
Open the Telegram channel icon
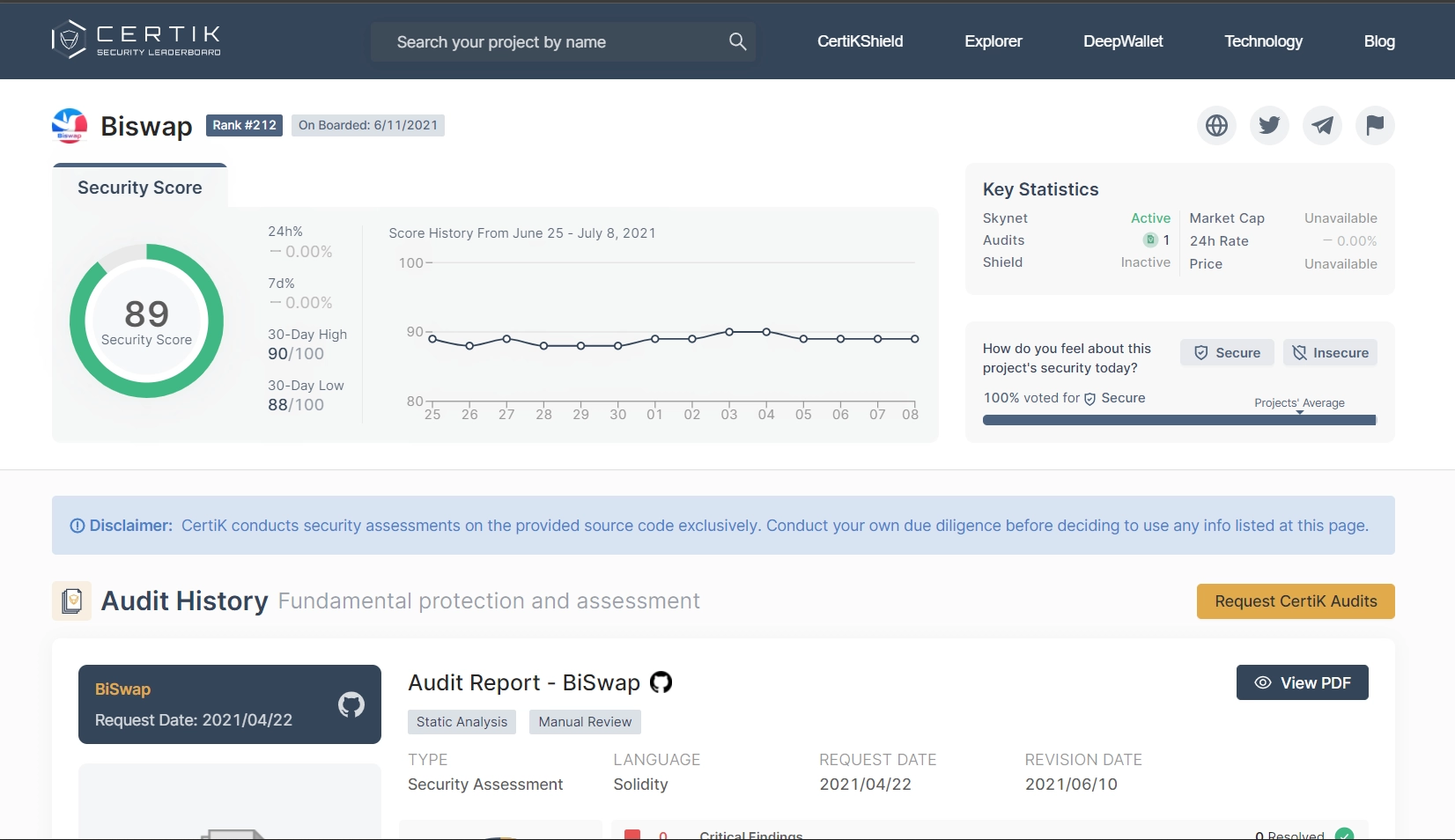click(1322, 126)
